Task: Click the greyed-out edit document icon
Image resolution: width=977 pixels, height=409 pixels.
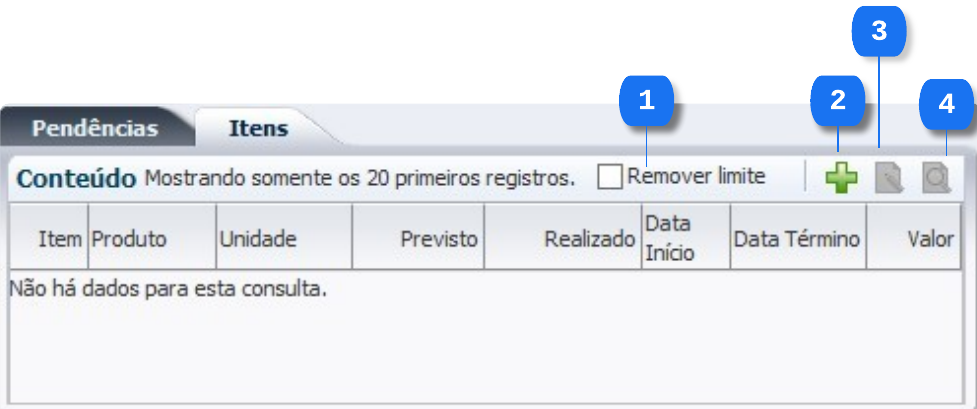Action: 890,178
